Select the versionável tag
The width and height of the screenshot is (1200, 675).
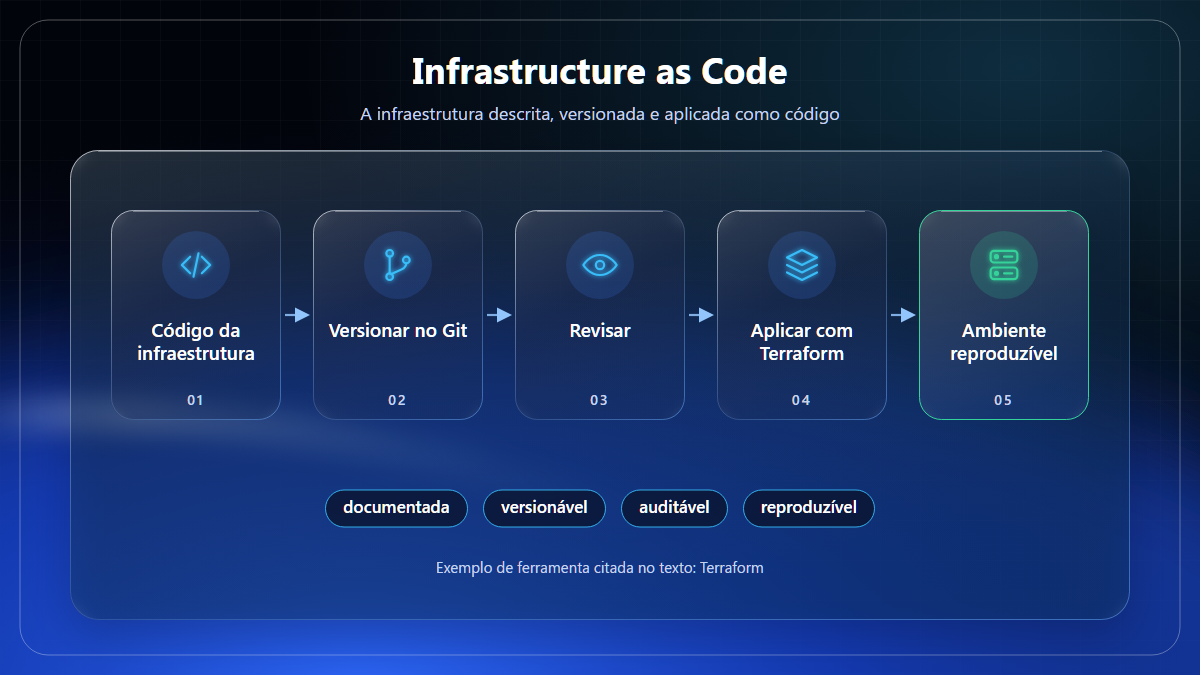(544, 508)
